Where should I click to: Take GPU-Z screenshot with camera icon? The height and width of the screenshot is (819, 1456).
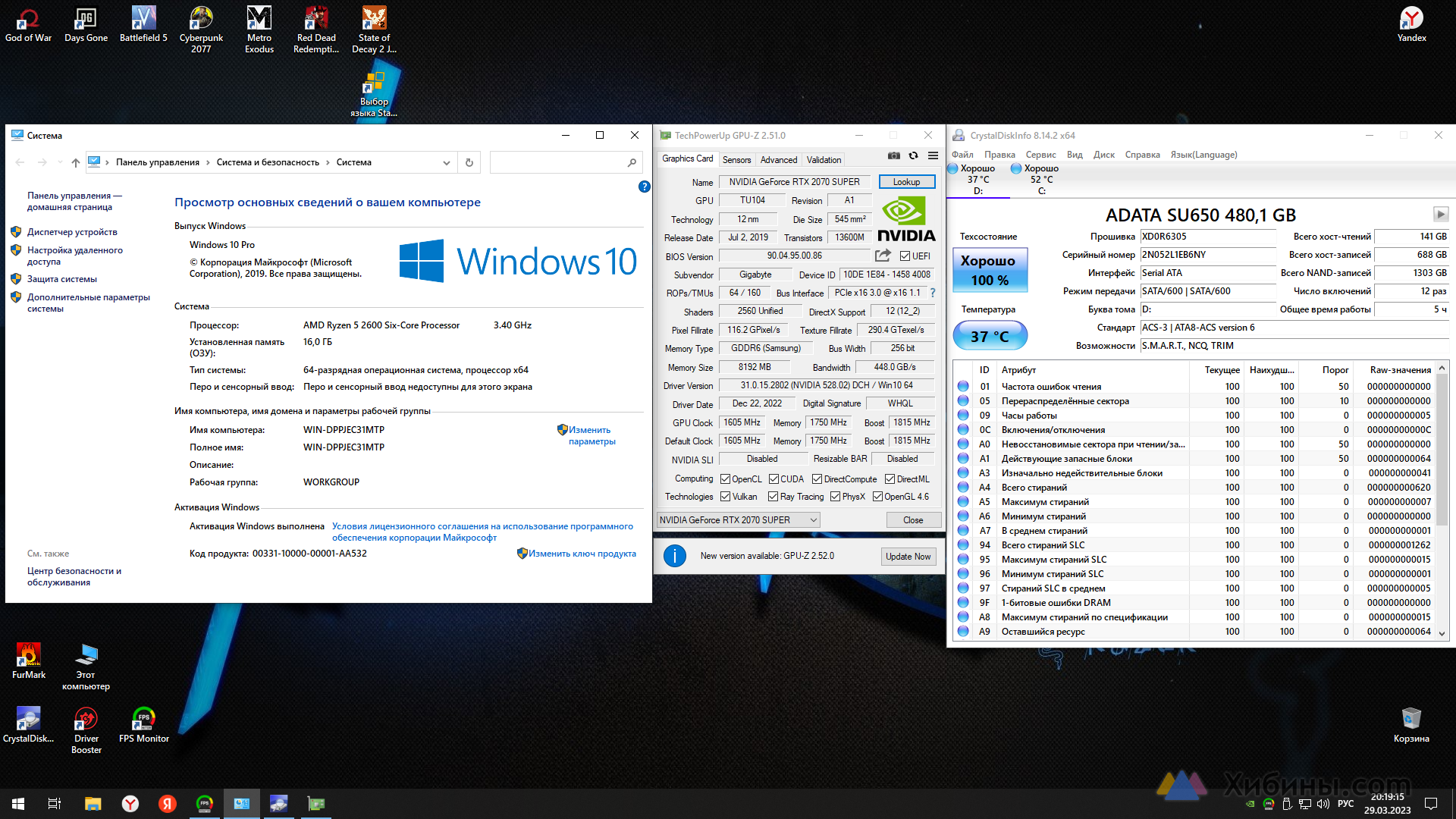click(894, 155)
